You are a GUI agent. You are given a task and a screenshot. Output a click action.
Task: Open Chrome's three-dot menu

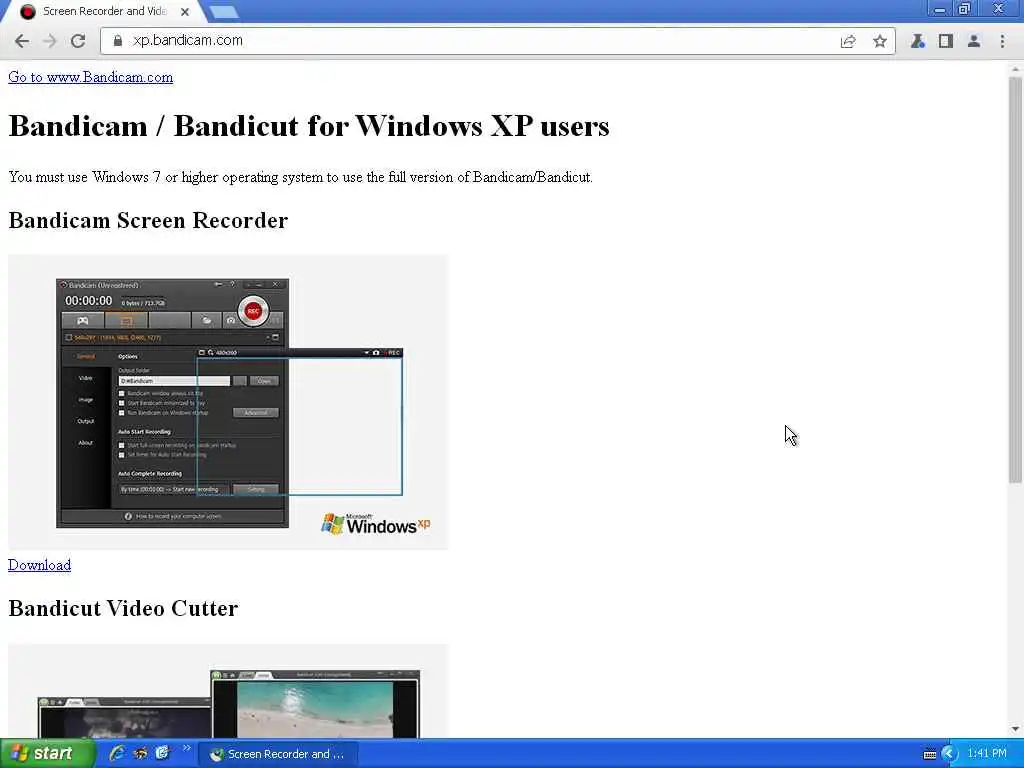1002,41
